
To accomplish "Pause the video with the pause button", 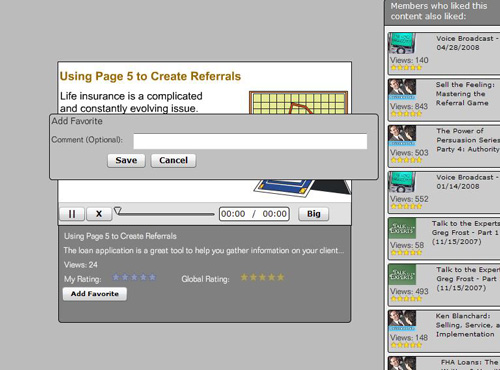I will coord(72,214).
